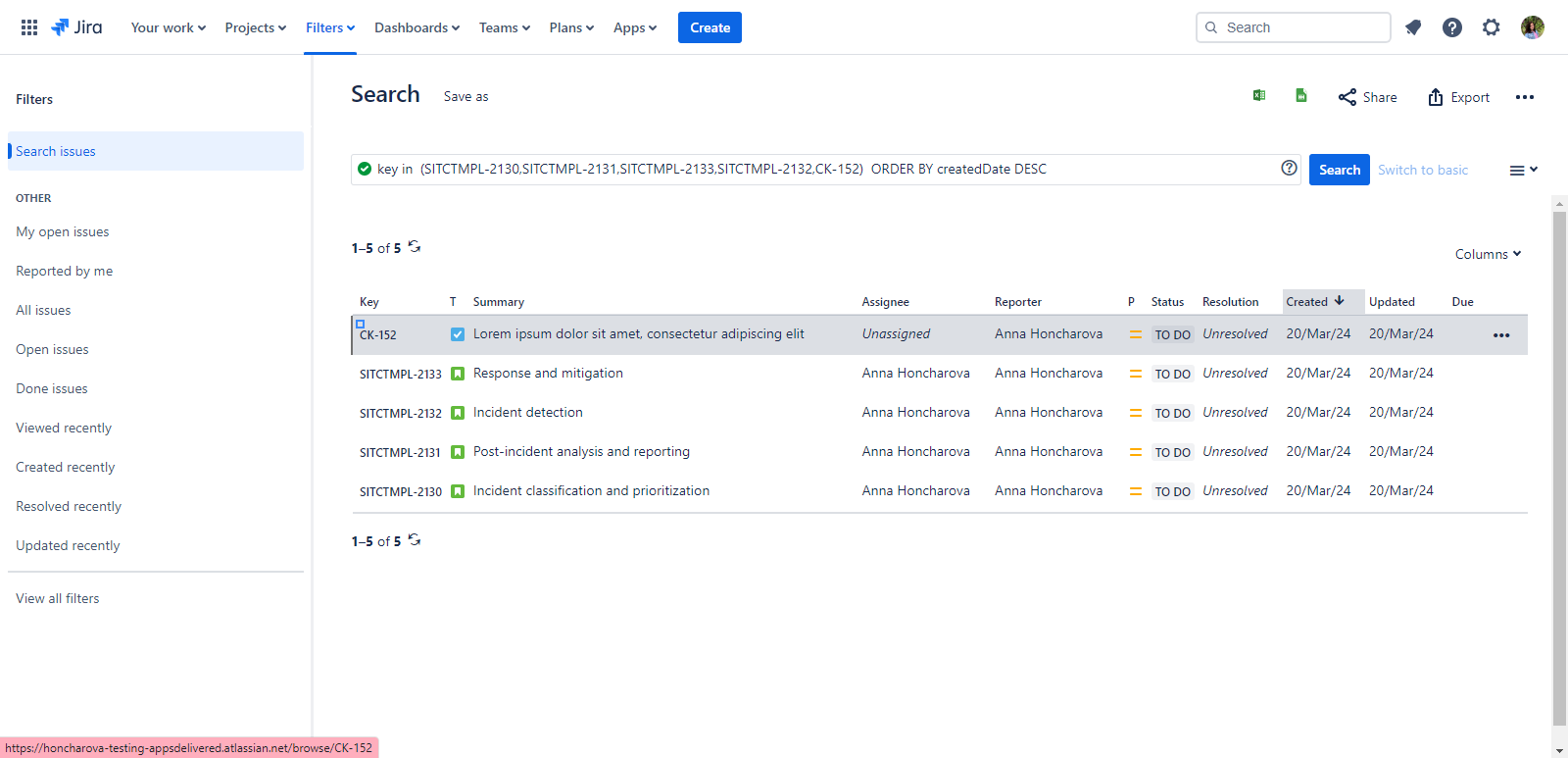Open the Columns dropdown
1568x758 pixels.
pos(1488,254)
